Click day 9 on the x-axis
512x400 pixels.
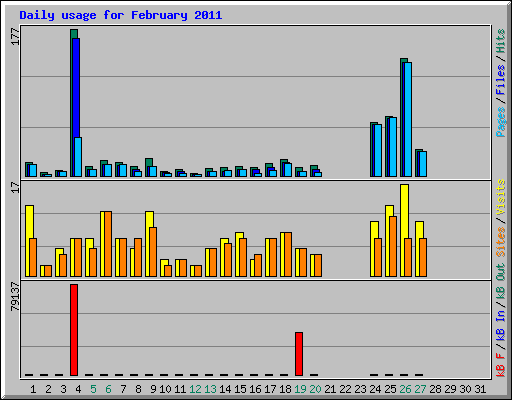[x=153, y=389]
